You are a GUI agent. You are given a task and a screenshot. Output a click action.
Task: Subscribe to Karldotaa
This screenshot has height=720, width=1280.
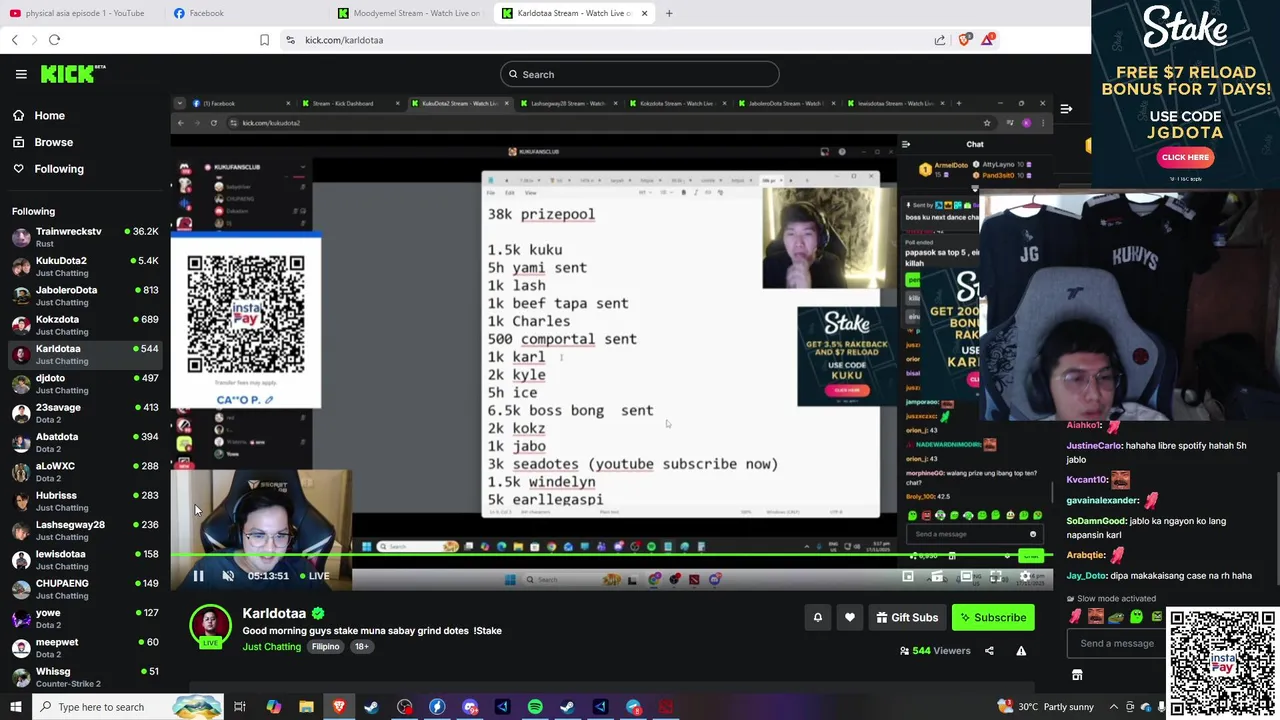point(993,618)
